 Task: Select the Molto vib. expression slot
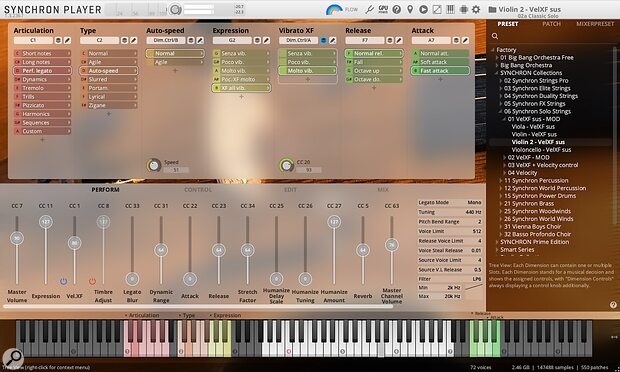coord(242,71)
